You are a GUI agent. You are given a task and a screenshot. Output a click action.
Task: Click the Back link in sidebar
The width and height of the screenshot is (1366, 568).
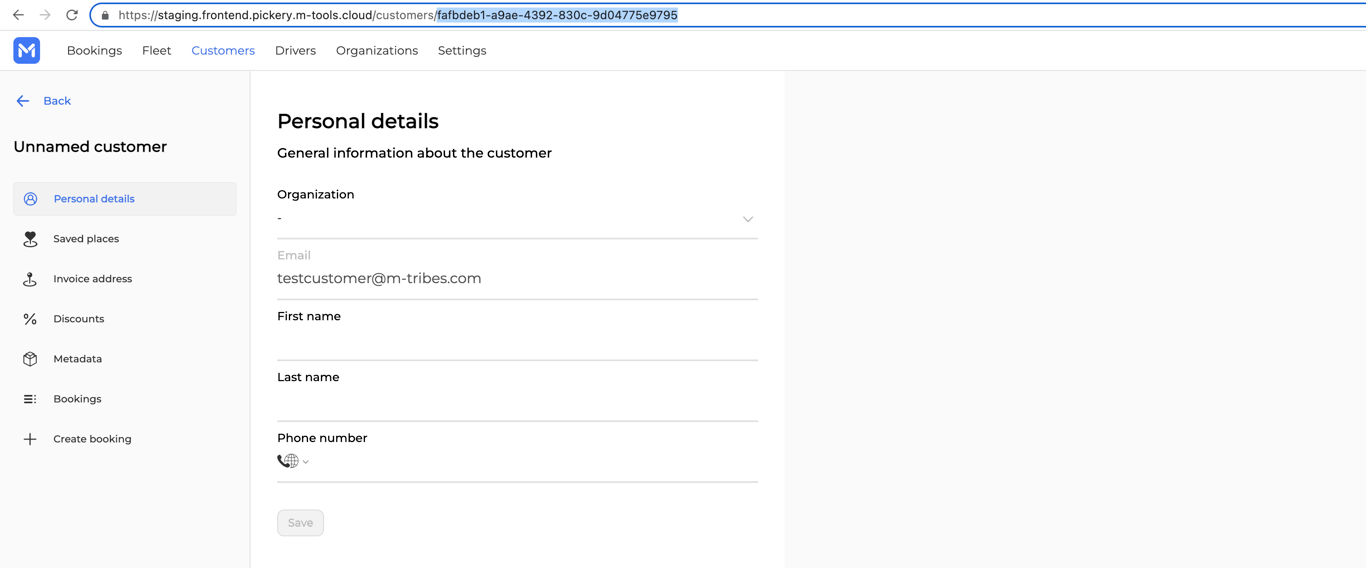coord(57,101)
